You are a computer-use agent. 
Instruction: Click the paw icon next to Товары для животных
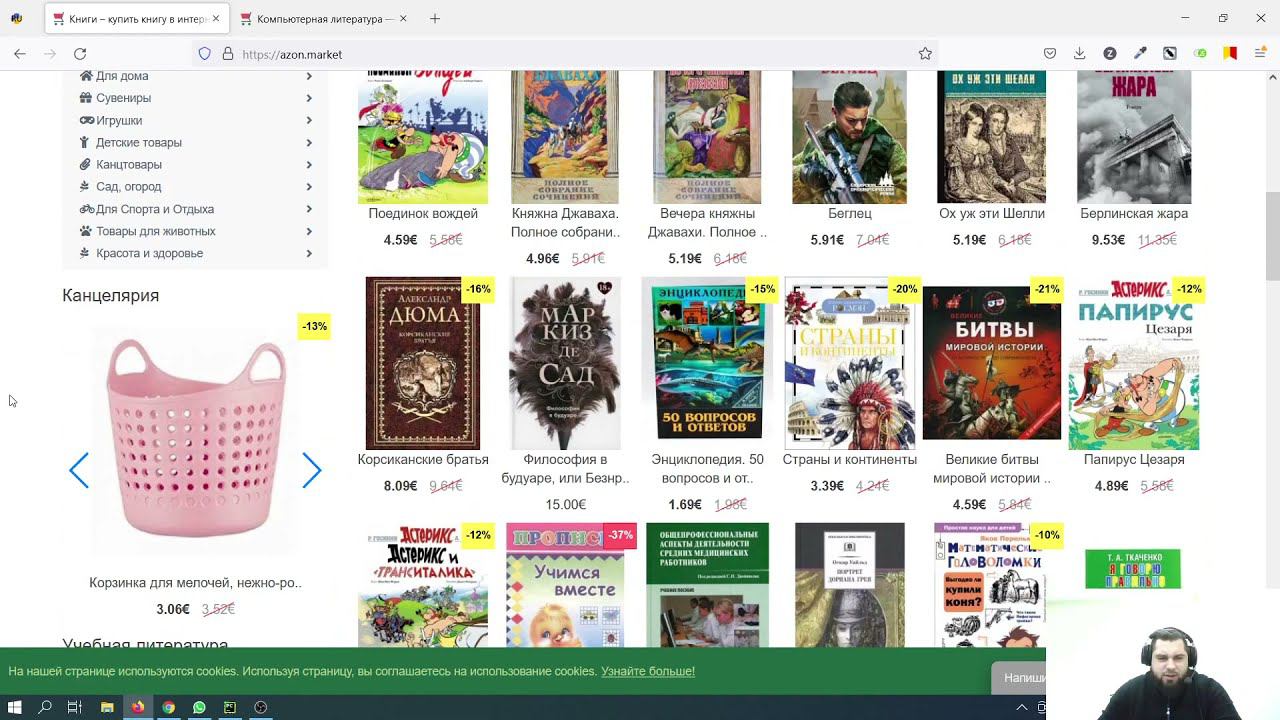(86, 231)
